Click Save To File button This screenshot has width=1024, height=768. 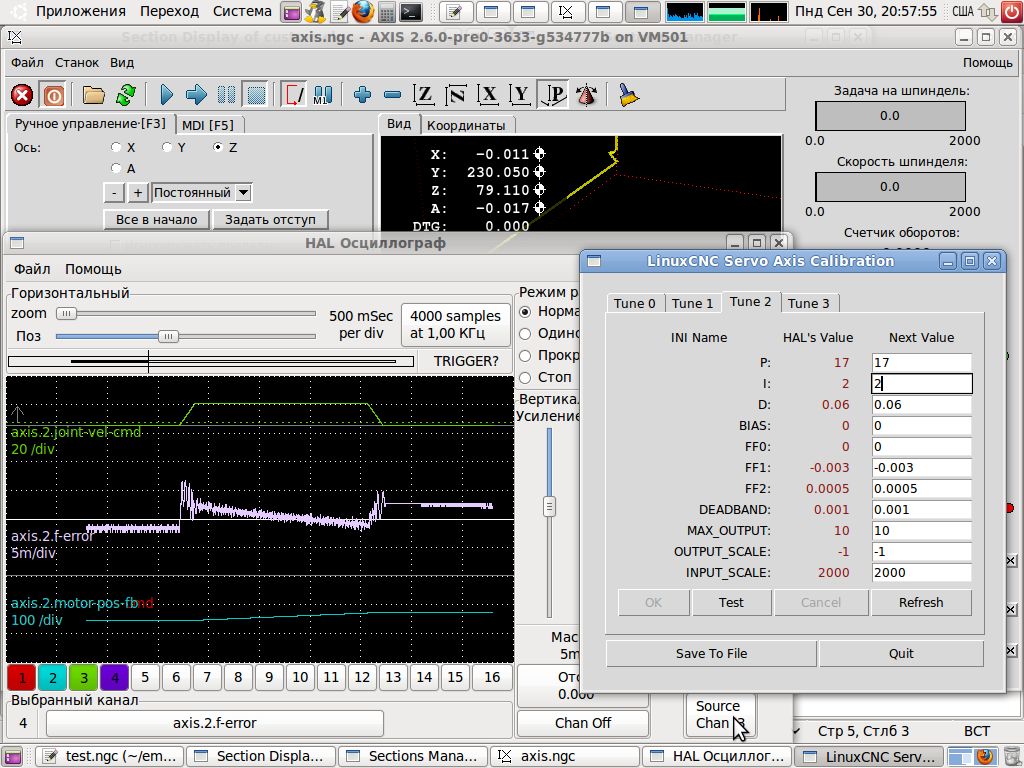point(711,654)
